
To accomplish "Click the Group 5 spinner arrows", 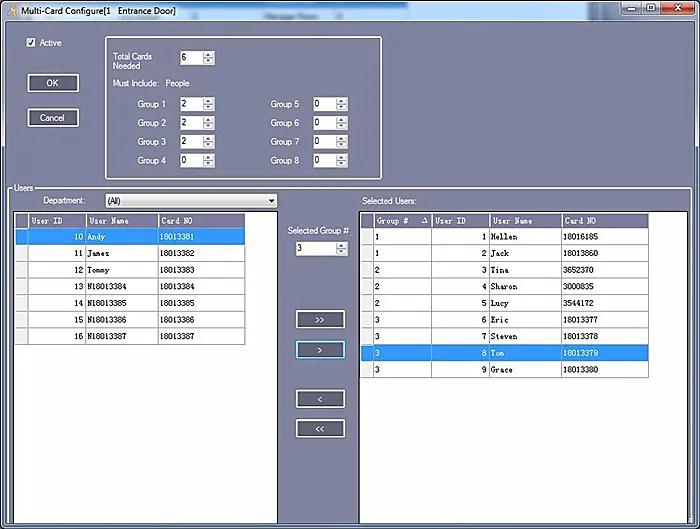I will (342, 104).
